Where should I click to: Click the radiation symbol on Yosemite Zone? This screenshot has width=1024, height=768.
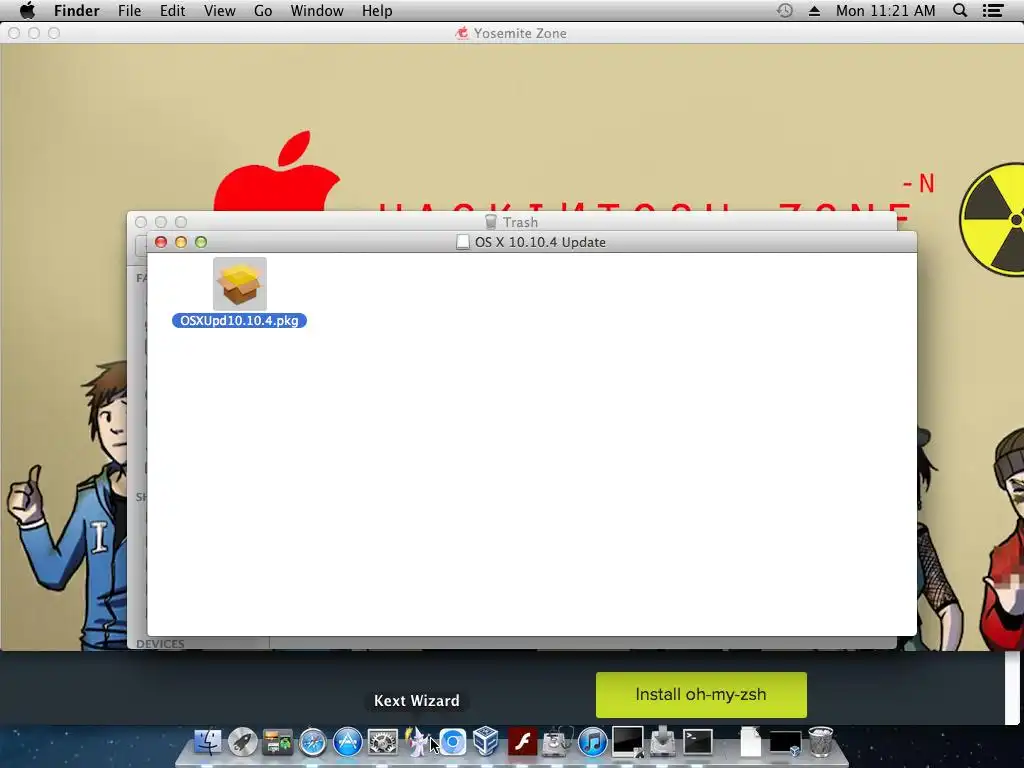[991, 219]
